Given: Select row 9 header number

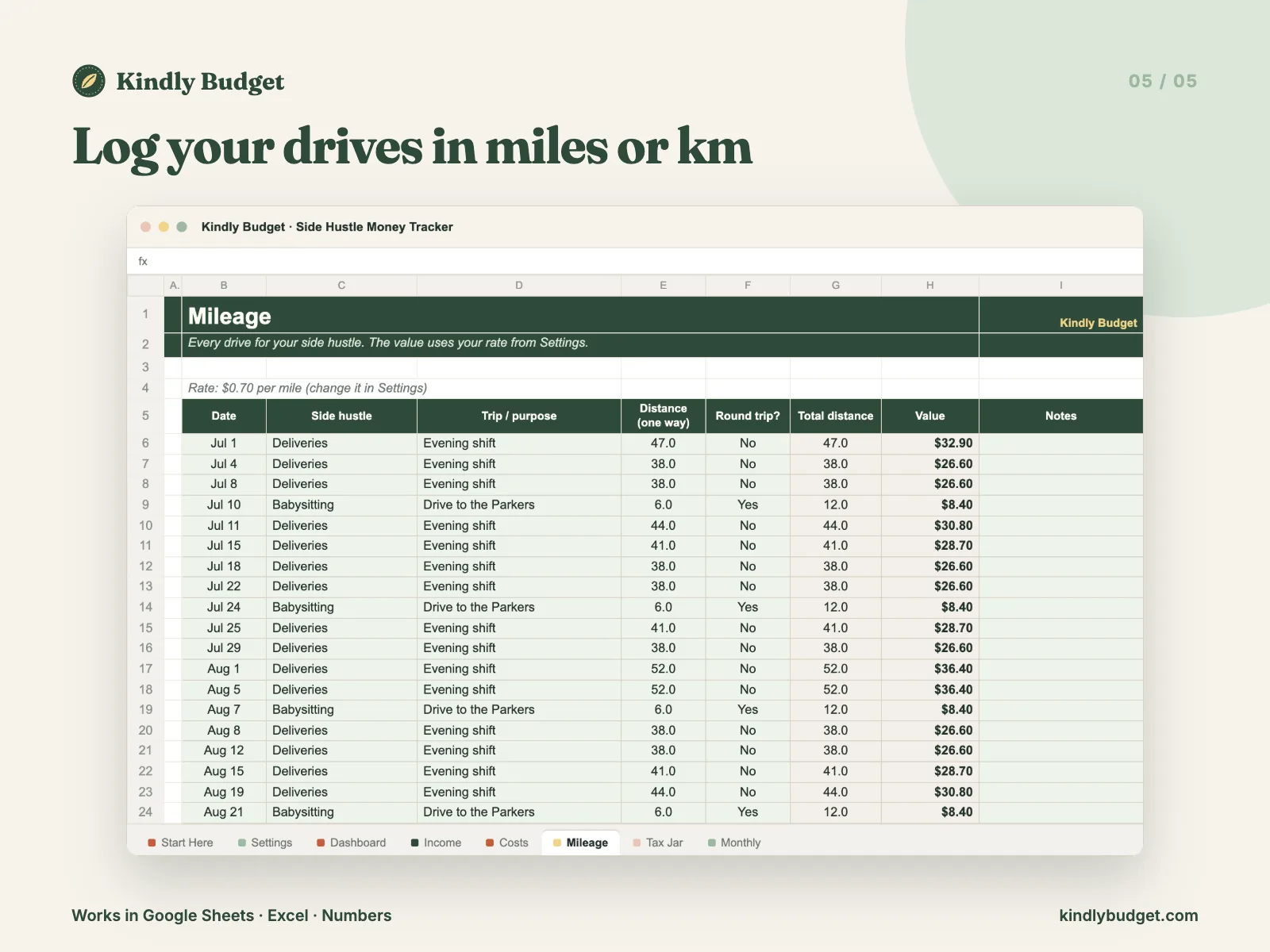Looking at the screenshot, I should coord(145,505).
